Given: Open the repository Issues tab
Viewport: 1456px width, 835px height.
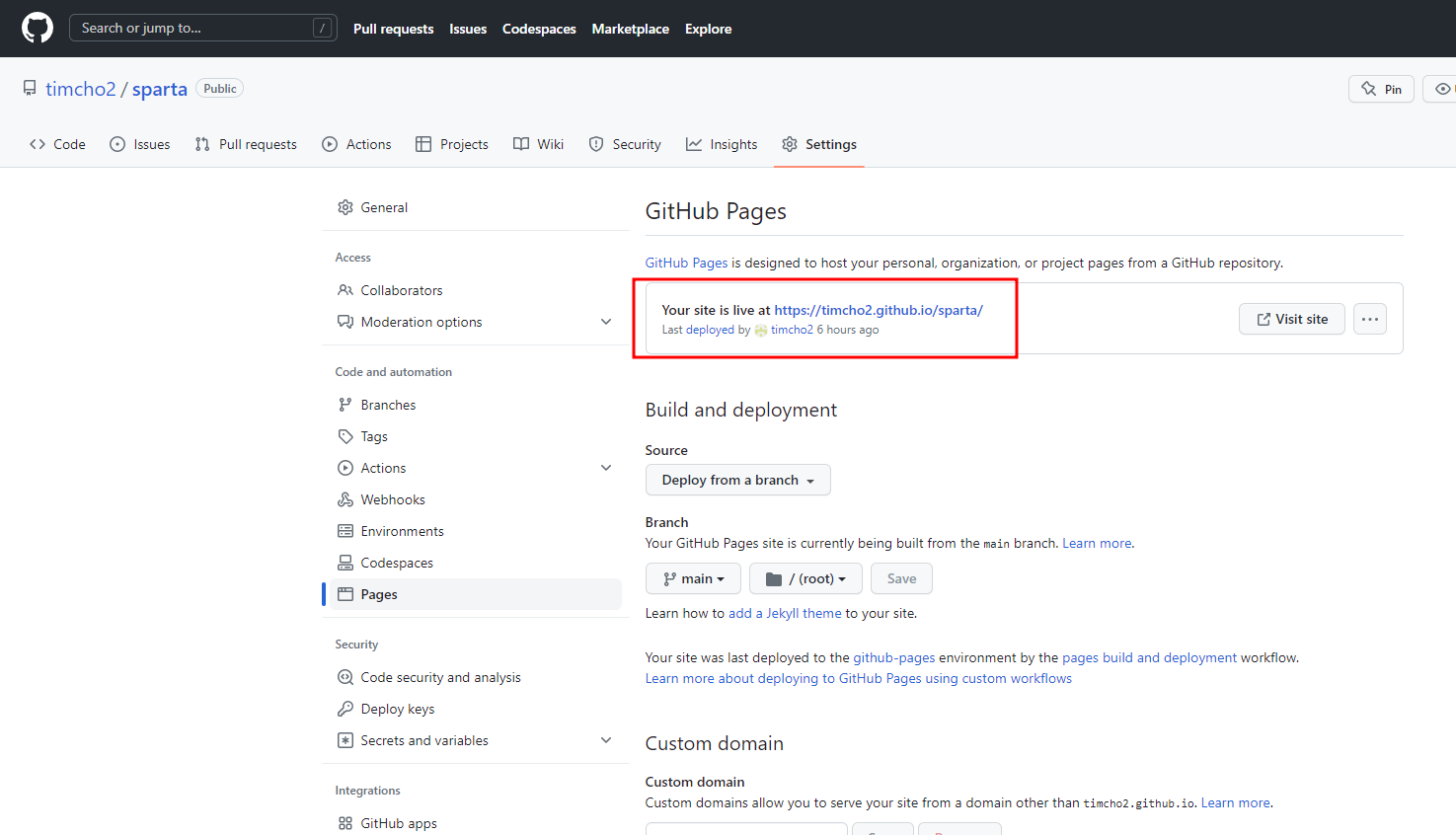Looking at the screenshot, I should (139, 144).
